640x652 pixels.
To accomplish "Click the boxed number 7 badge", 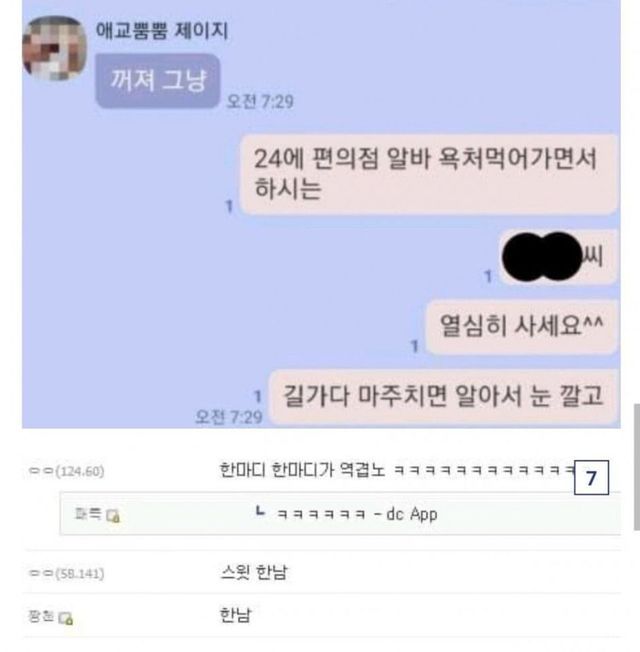I will [591, 477].
